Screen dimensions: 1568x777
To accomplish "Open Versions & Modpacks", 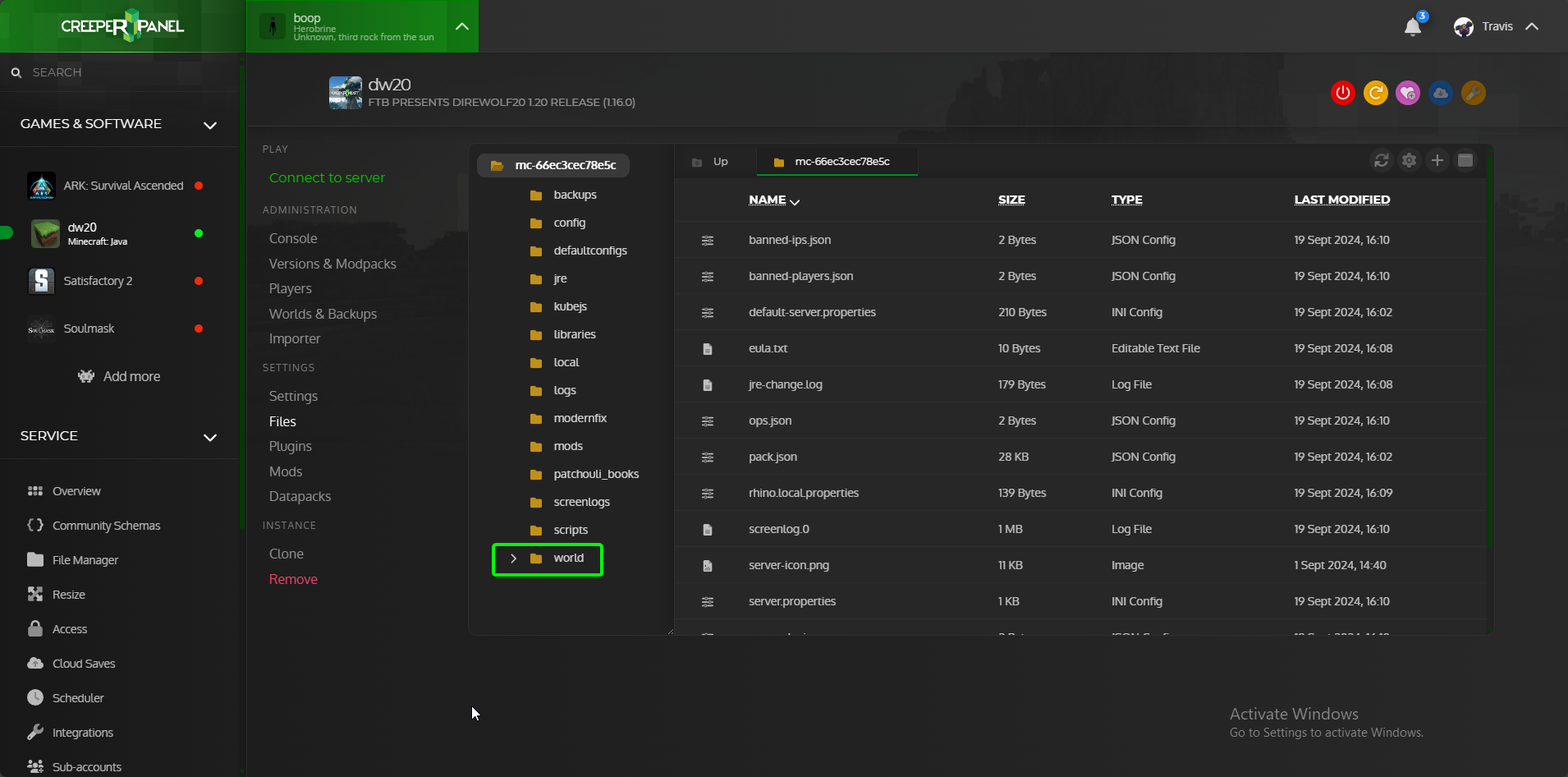I will 332,264.
